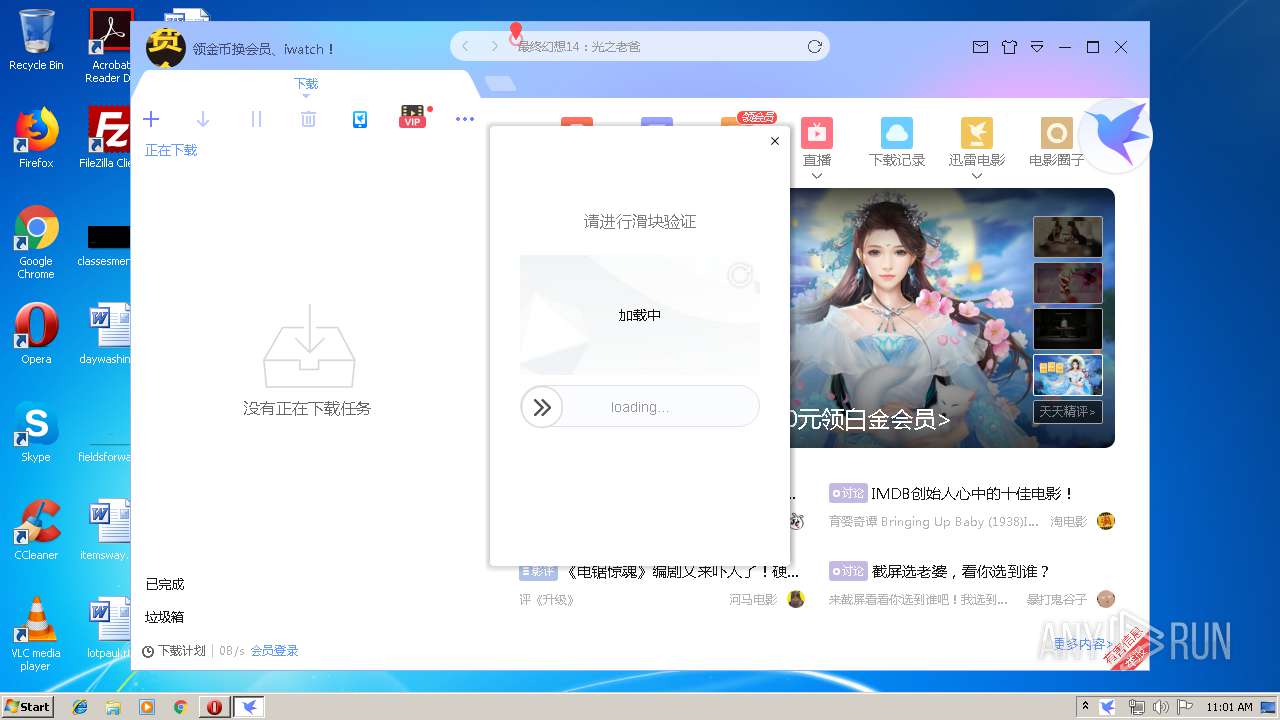Open the 垃圾箱 trash list
The height and width of the screenshot is (720, 1280).
coord(165,617)
